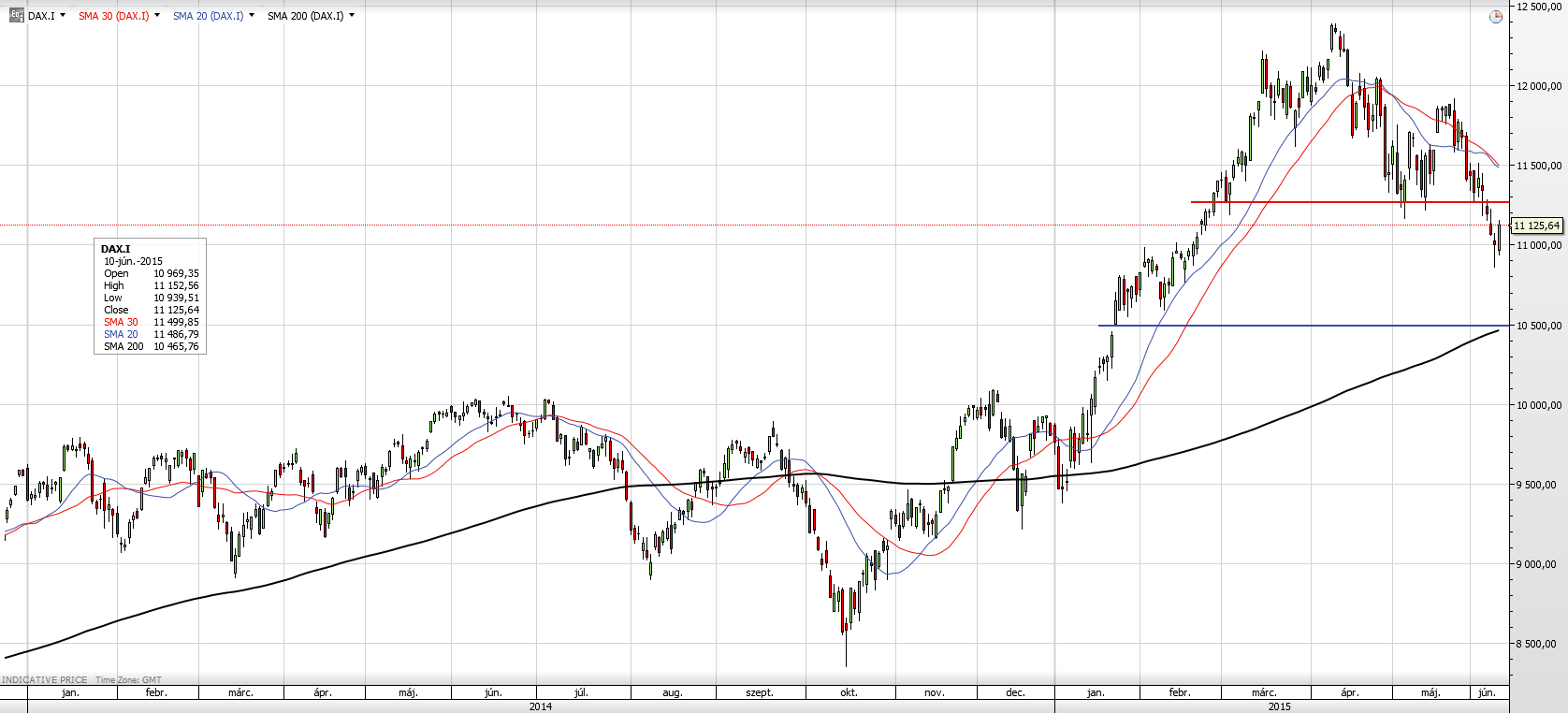1568x713 pixels.
Task: Click the SMA 200 value 10 465,76
Action: (176, 346)
